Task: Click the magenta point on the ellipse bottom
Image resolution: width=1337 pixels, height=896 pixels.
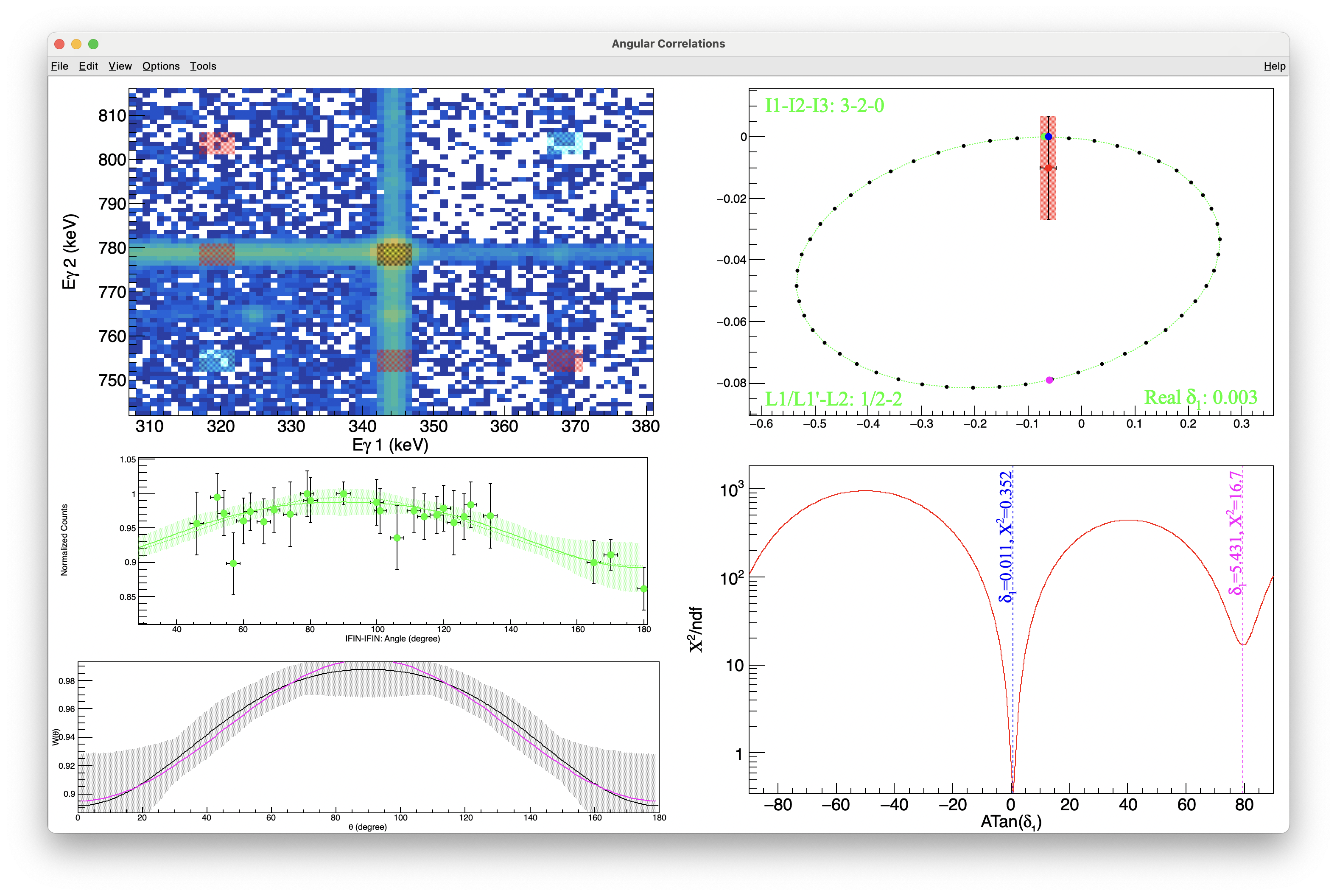Action: (1049, 380)
